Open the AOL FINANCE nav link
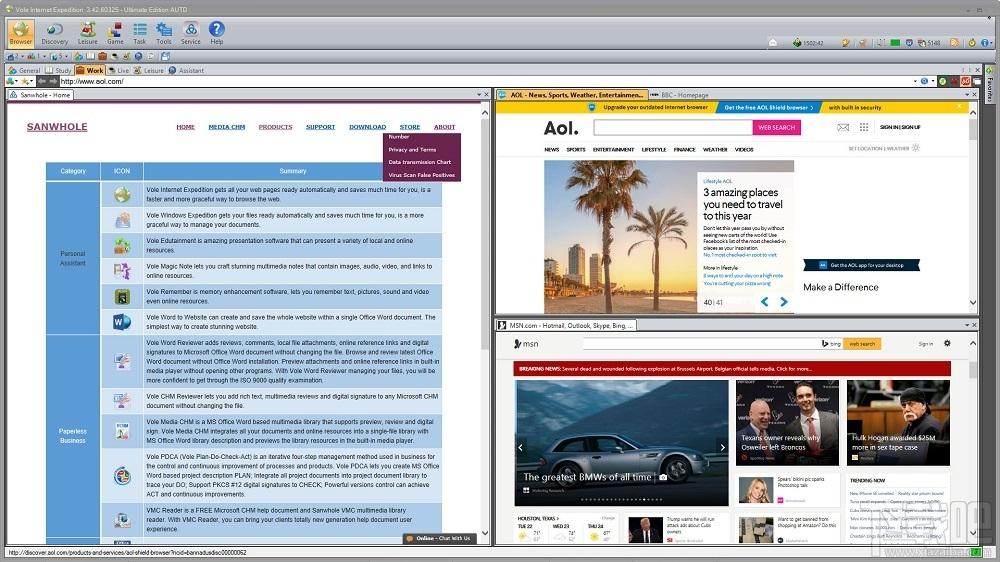The height and width of the screenshot is (562, 1000). [684, 149]
